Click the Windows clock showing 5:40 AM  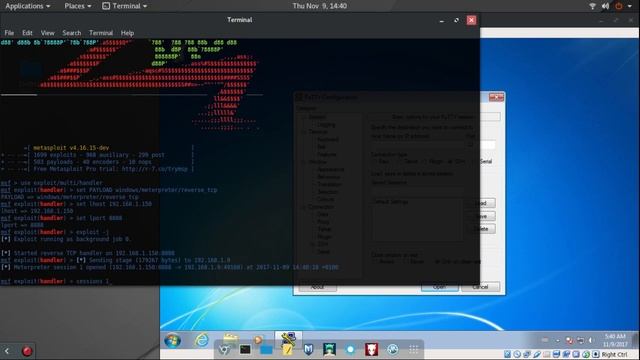pyautogui.click(x=616, y=340)
